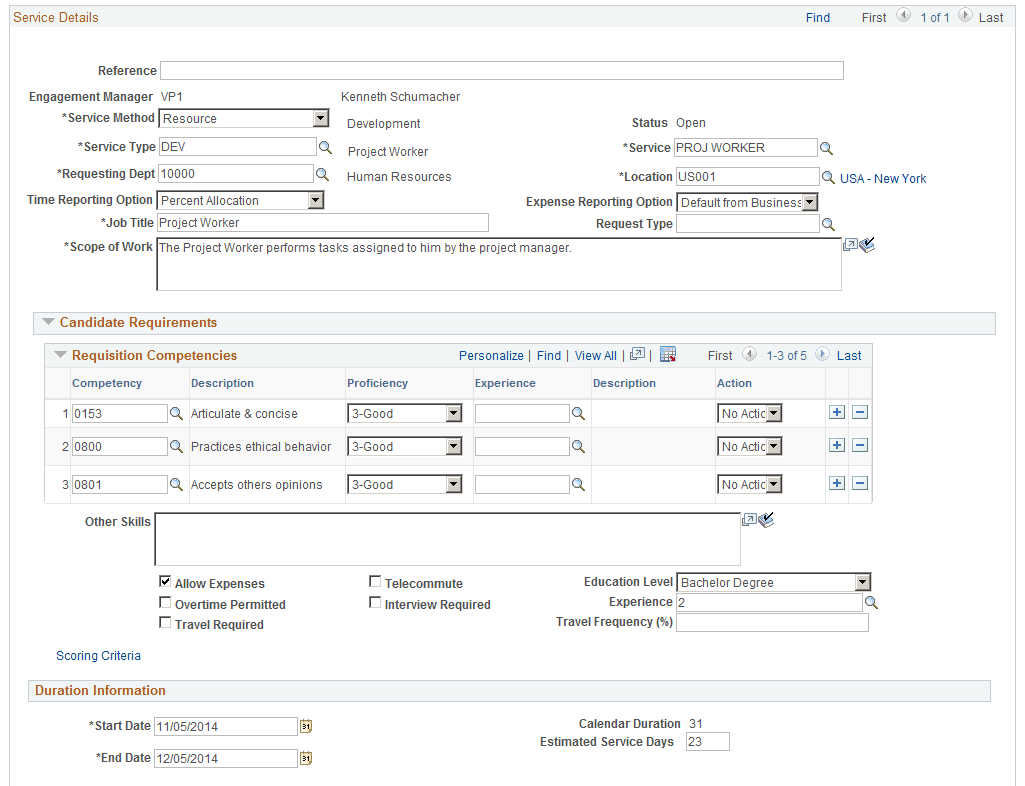Viewport: 1025px width, 786px height.
Task: Open the Scoring Criteria link
Action: tap(98, 655)
